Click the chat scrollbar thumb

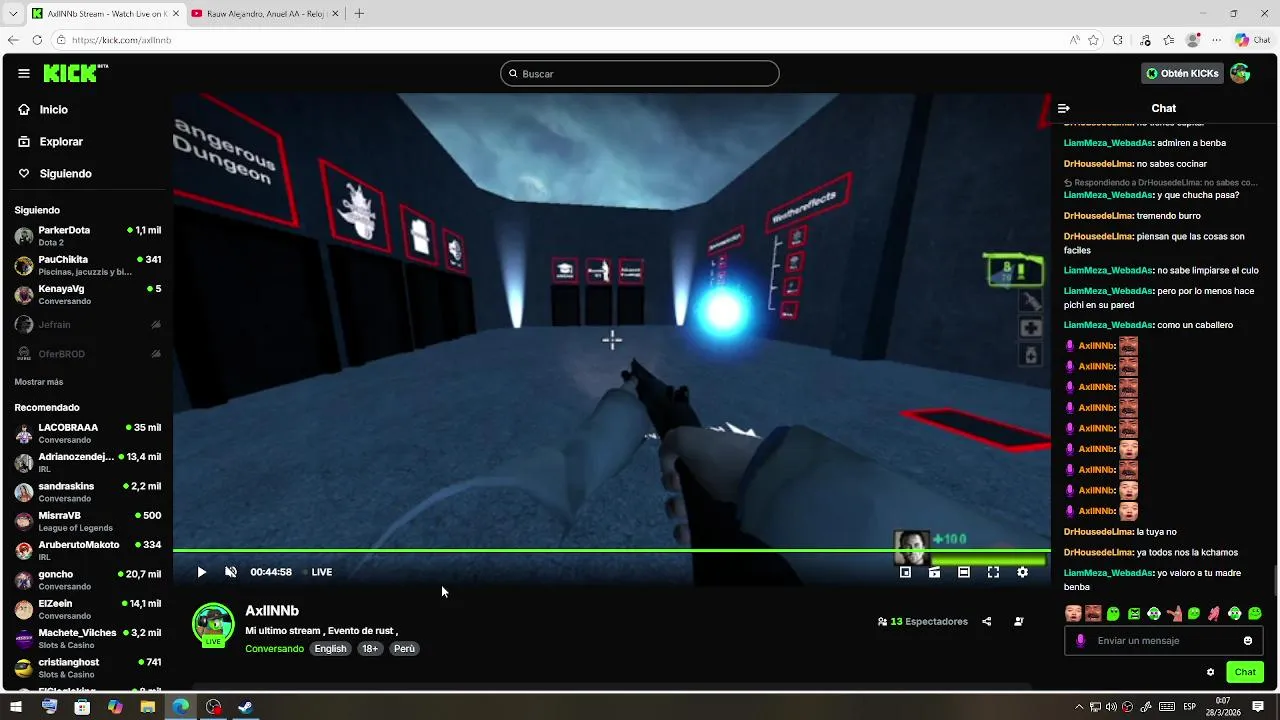(1275, 579)
